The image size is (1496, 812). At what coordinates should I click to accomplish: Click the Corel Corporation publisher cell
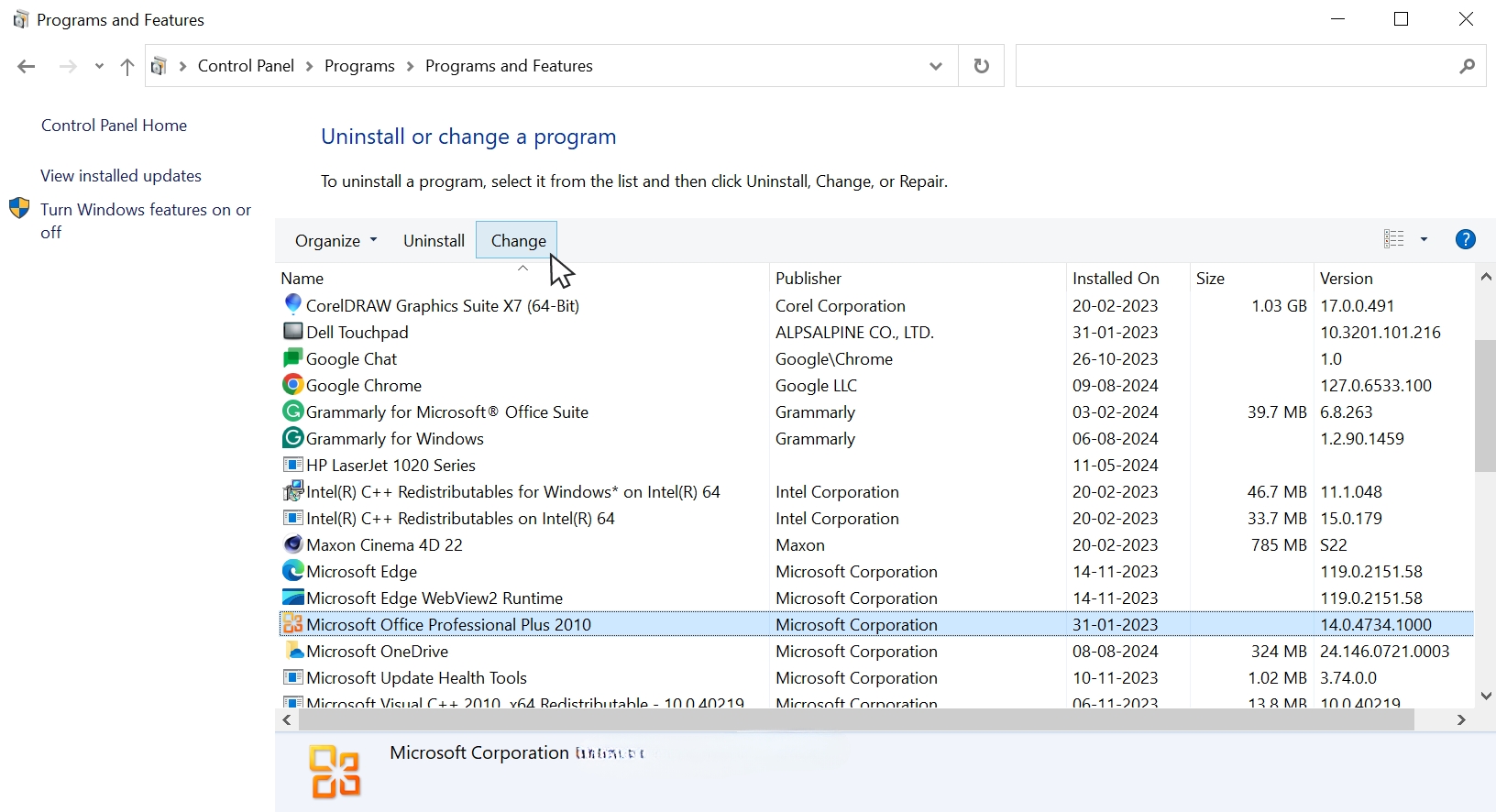[840, 305]
